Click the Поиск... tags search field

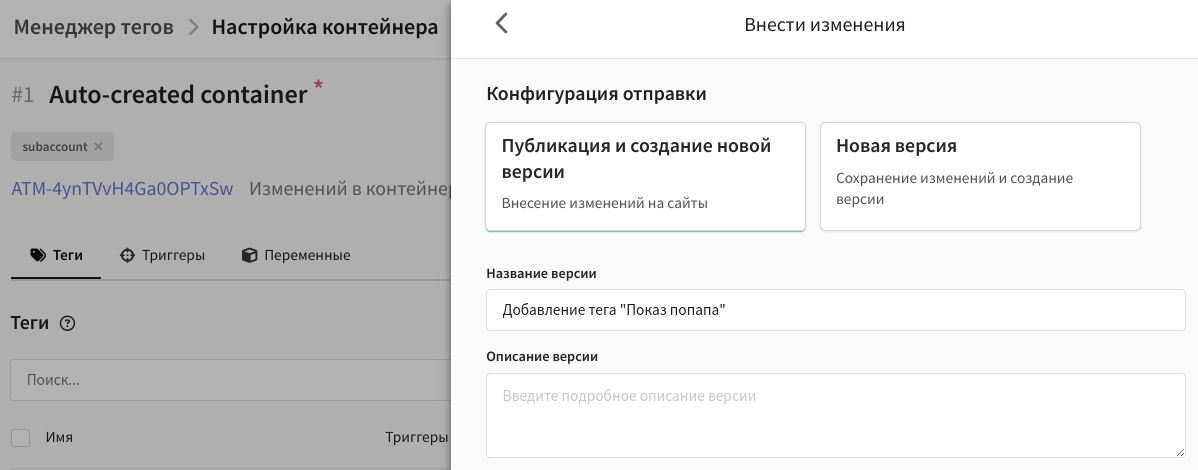point(231,380)
